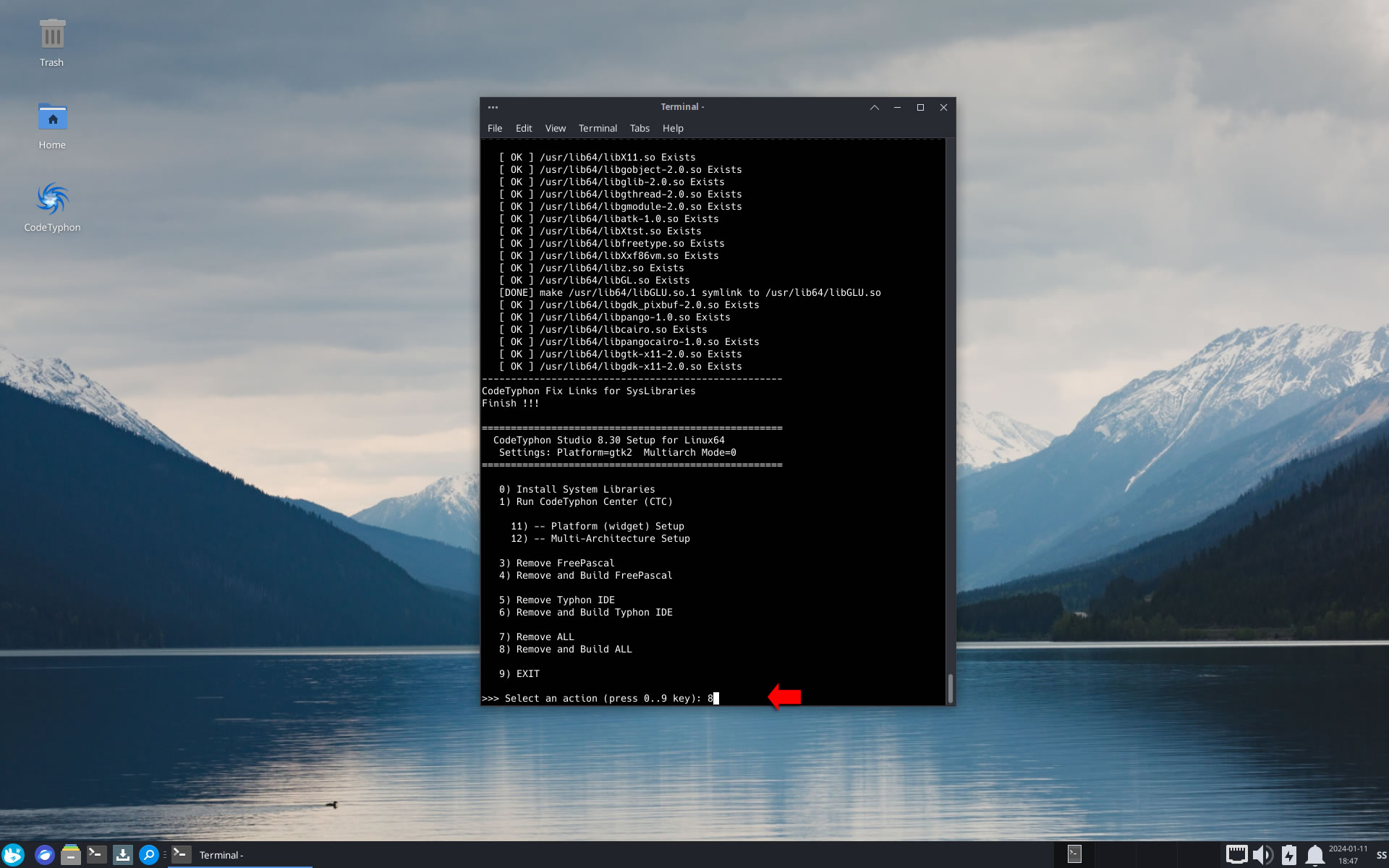The height and width of the screenshot is (868, 1389).
Task: Click the download launcher icon in the panel
Action: click(x=123, y=854)
